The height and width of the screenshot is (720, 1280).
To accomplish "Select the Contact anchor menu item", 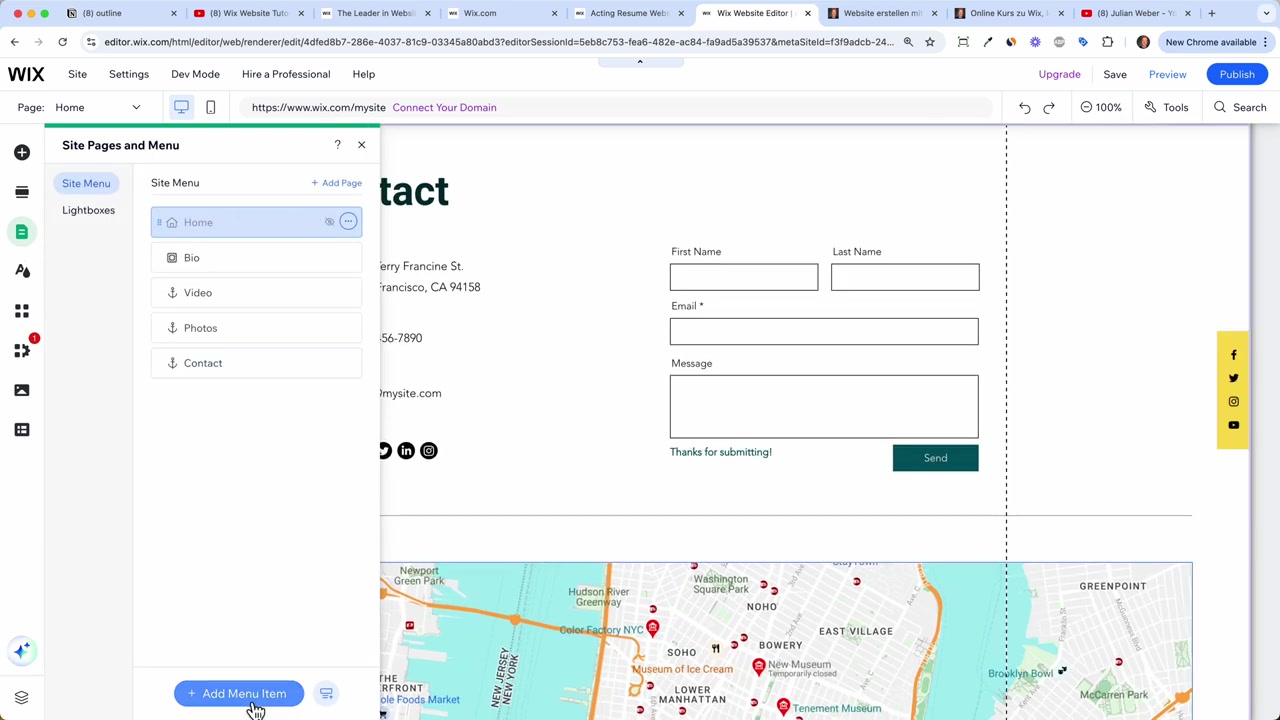I will [x=256, y=363].
